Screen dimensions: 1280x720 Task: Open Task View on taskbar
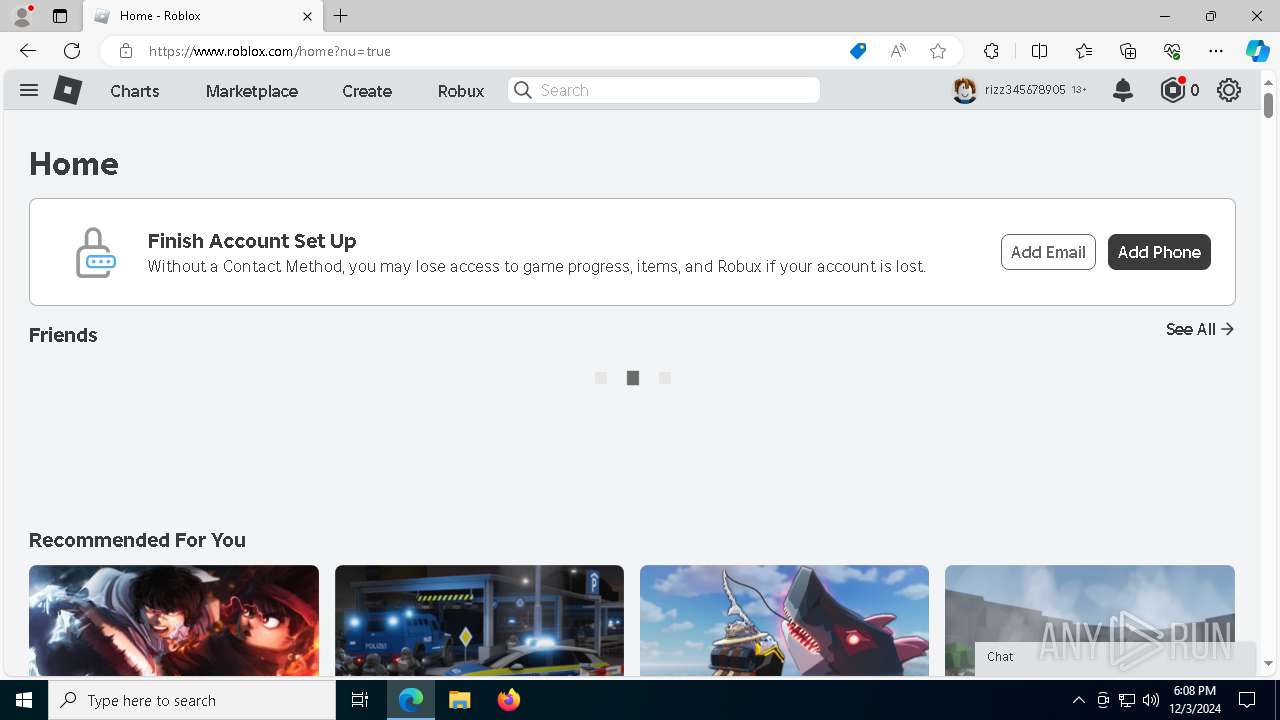(x=360, y=700)
